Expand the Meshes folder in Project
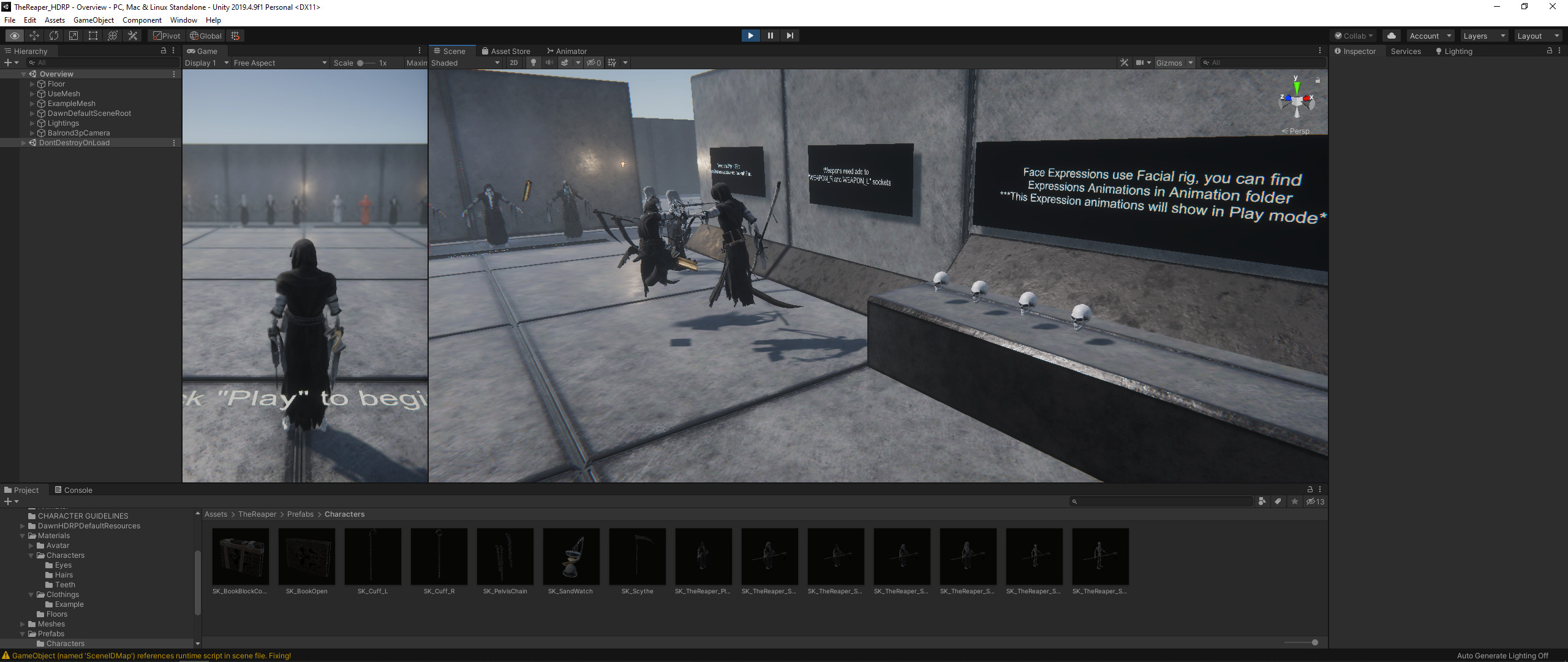Viewport: 1568px width, 662px height. click(23, 624)
